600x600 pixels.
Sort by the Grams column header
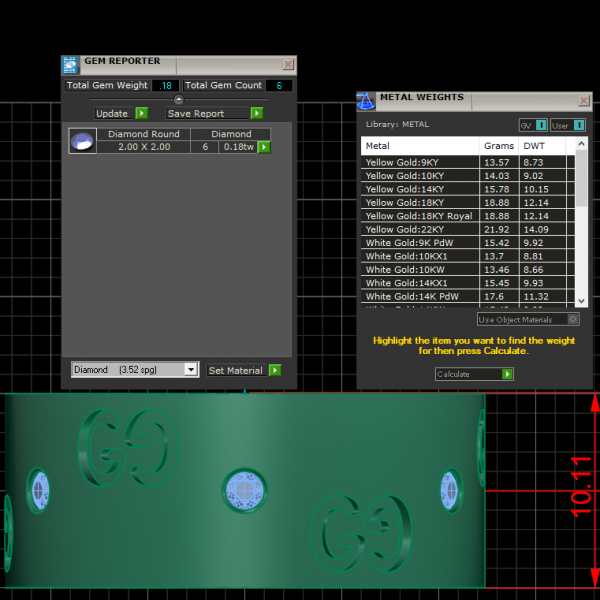coord(499,146)
